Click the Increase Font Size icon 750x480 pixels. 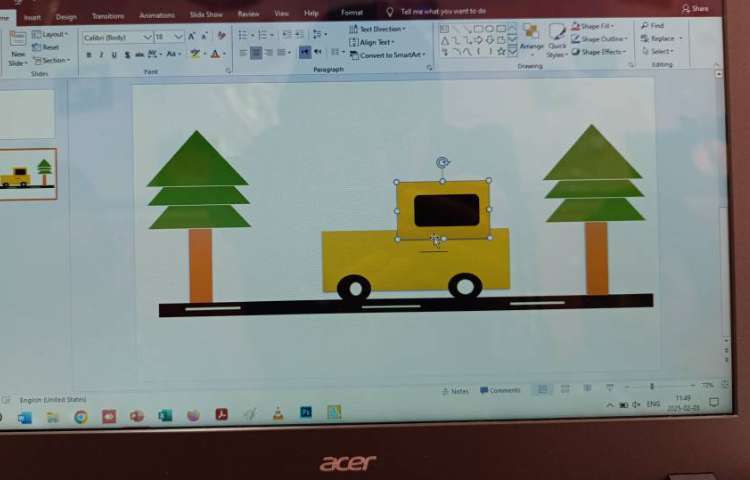coord(191,37)
